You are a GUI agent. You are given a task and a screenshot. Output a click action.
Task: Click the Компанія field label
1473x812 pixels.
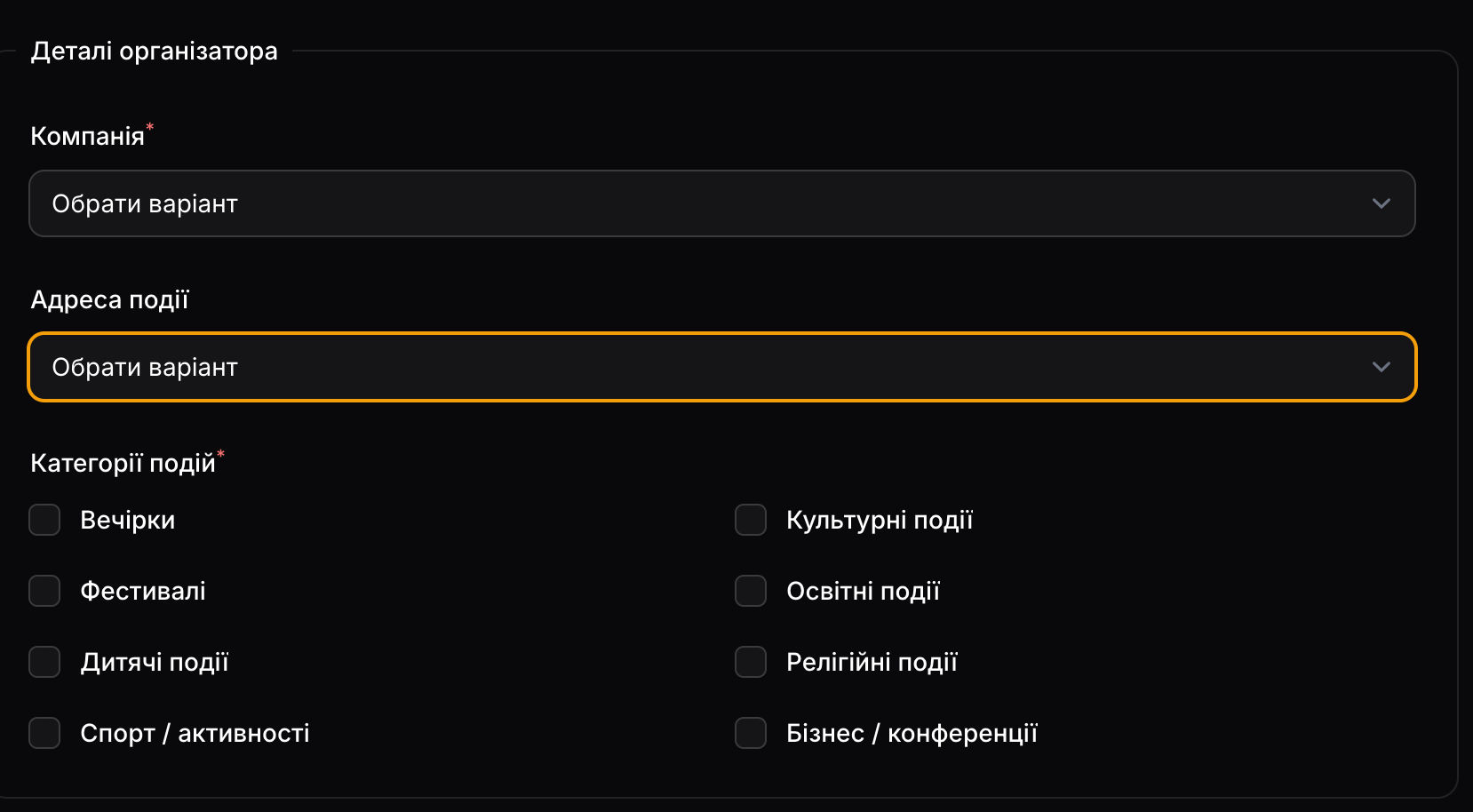click(87, 136)
